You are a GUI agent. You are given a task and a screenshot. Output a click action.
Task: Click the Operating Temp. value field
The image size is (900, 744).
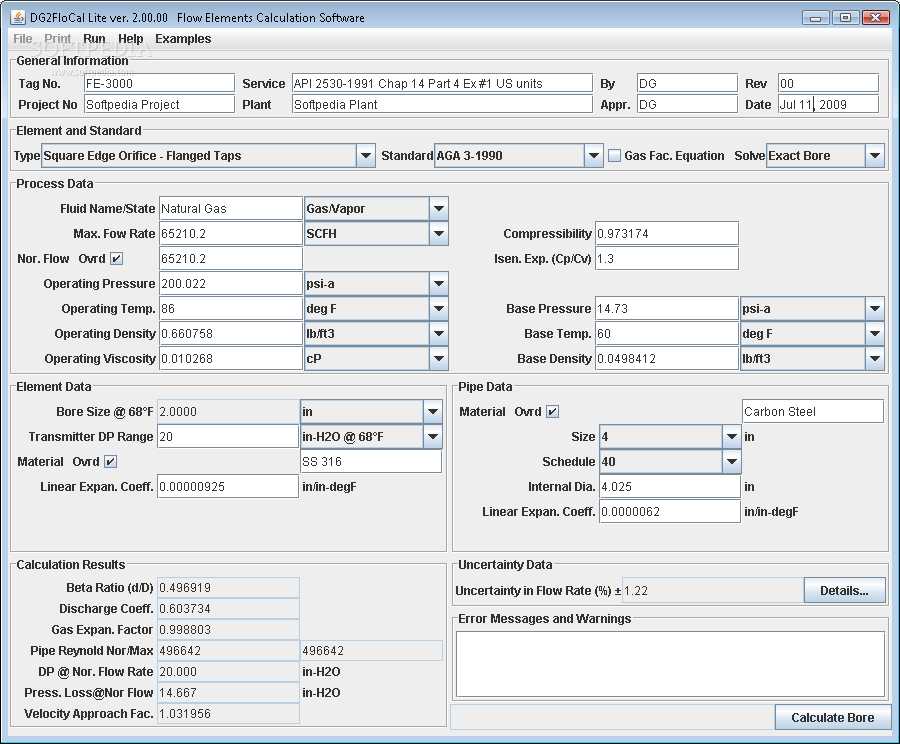[231, 309]
